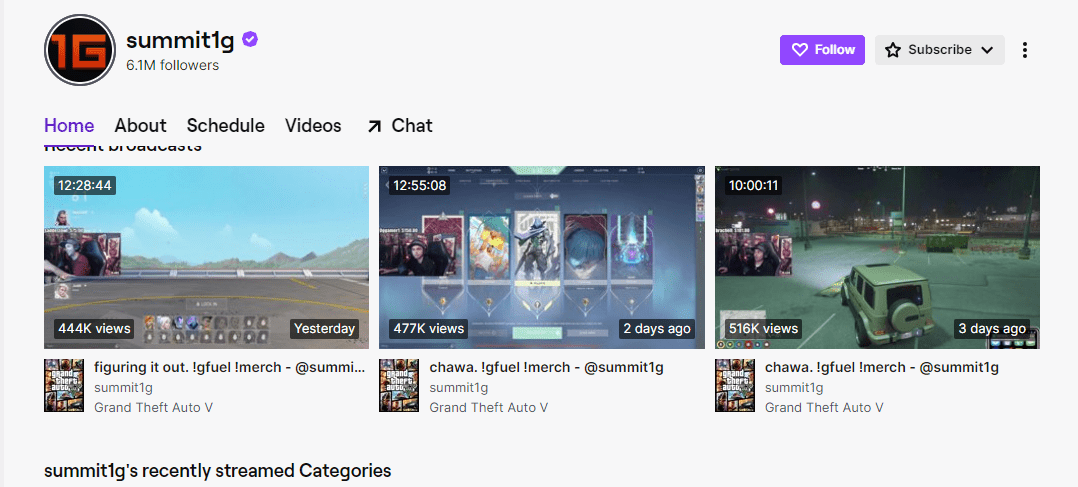Click the '2 days ago' date label
Image resolution: width=1078 pixels, height=487 pixels.
pos(657,329)
